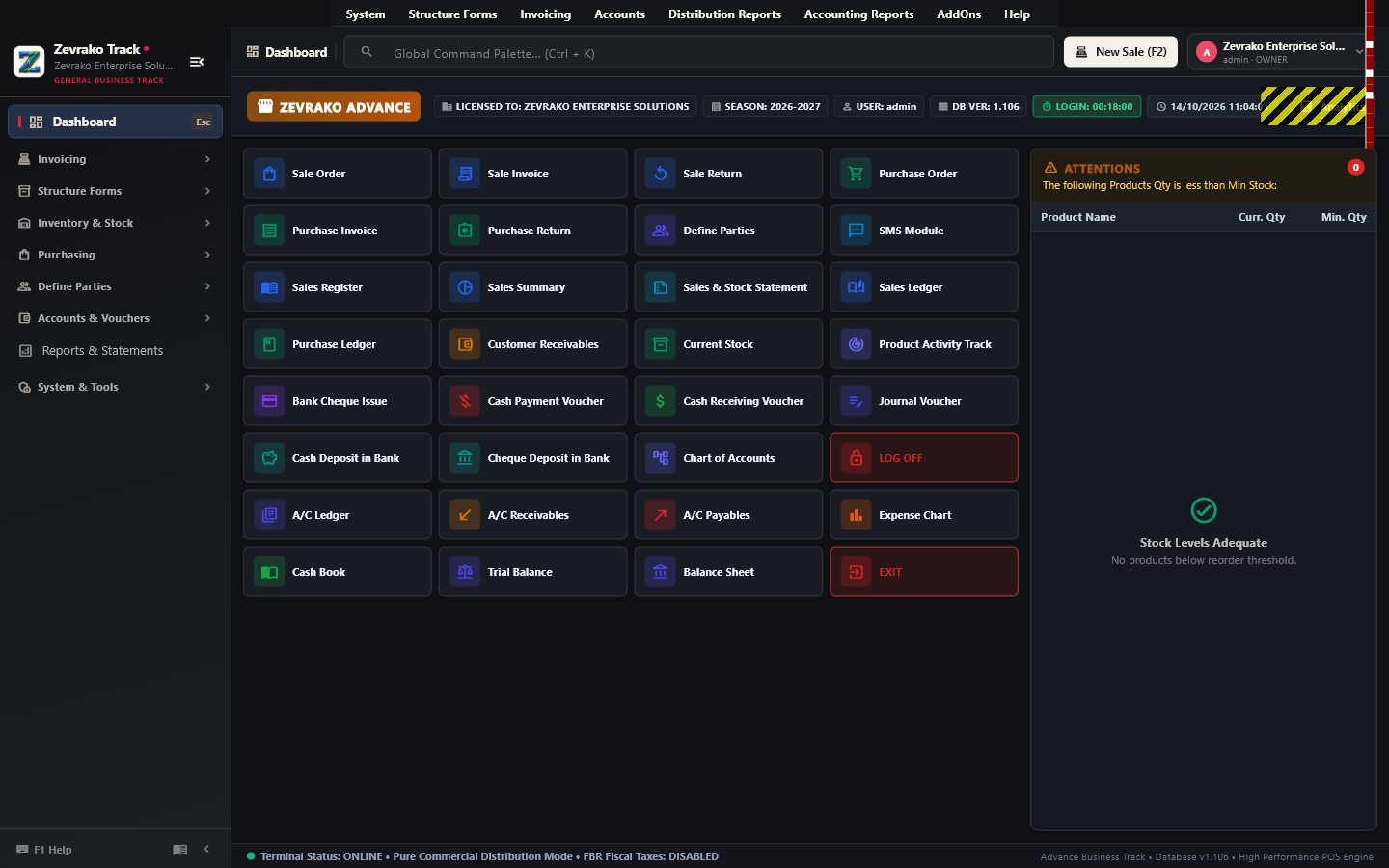Viewport: 1389px width, 868px height.
Task: Open the Sale Order tile
Action: (x=337, y=174)
